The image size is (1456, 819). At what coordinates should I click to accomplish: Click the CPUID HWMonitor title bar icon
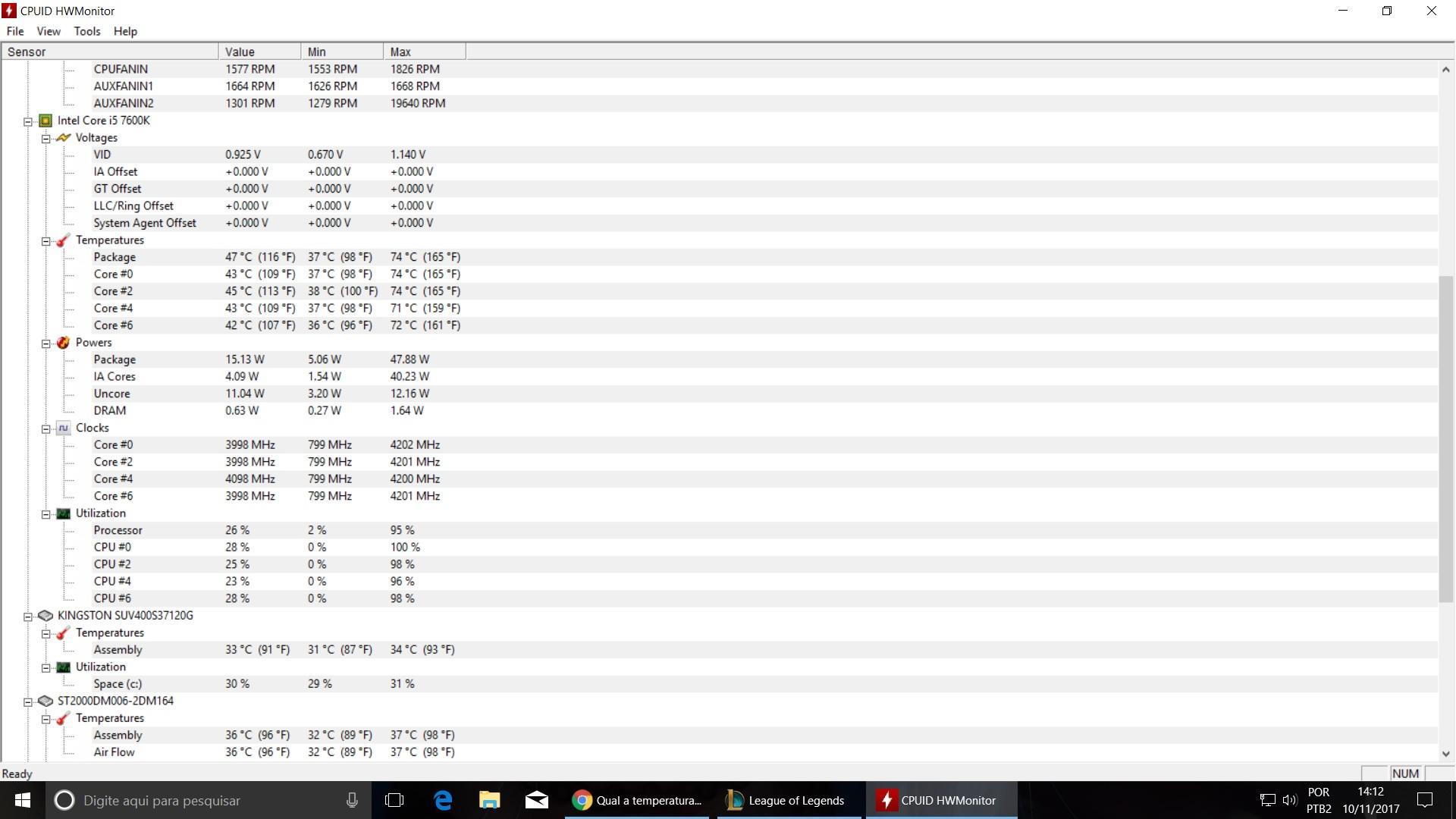click(x=9, y=11)
